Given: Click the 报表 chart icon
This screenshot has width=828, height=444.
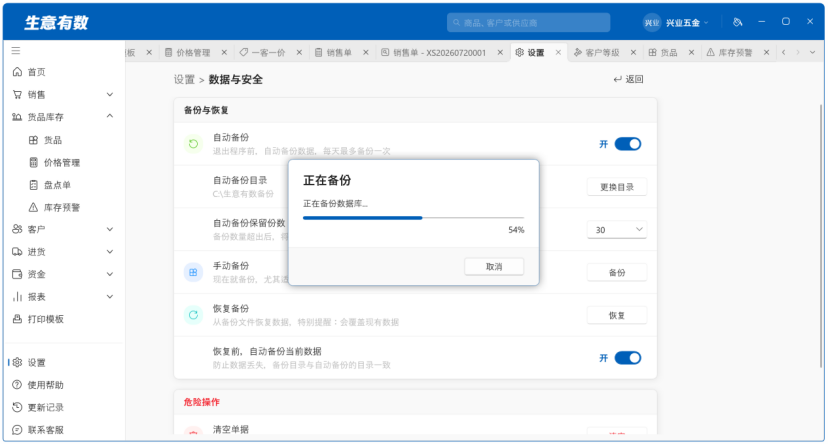Looking at the screenshot, I should coord(17,297).
